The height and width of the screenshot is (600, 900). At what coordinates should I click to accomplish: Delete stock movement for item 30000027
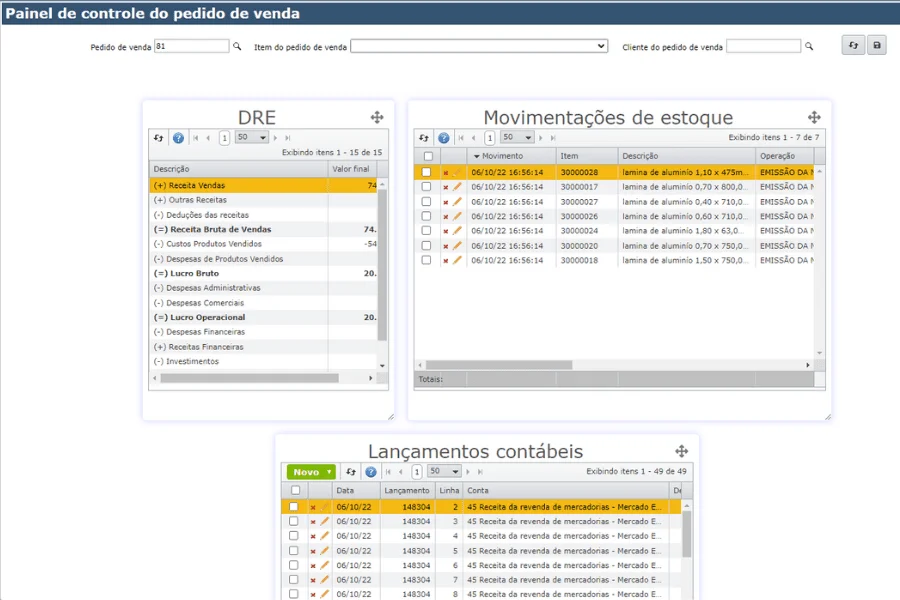click(445, 202)
